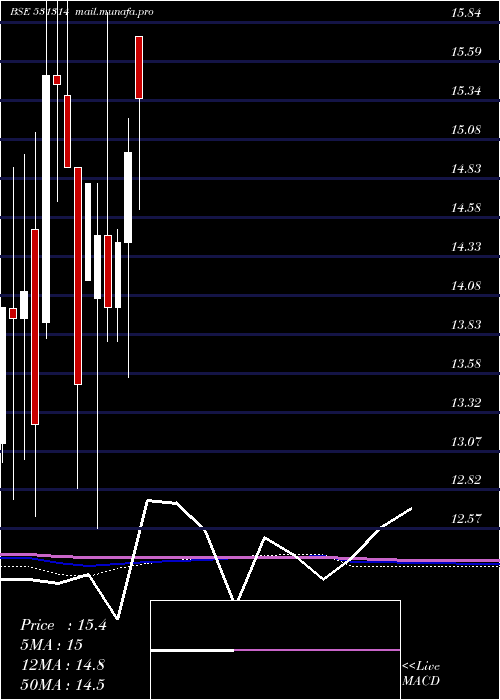Click the 15.84 price axis label
The image size is (500, 700).
click(466, 13)
